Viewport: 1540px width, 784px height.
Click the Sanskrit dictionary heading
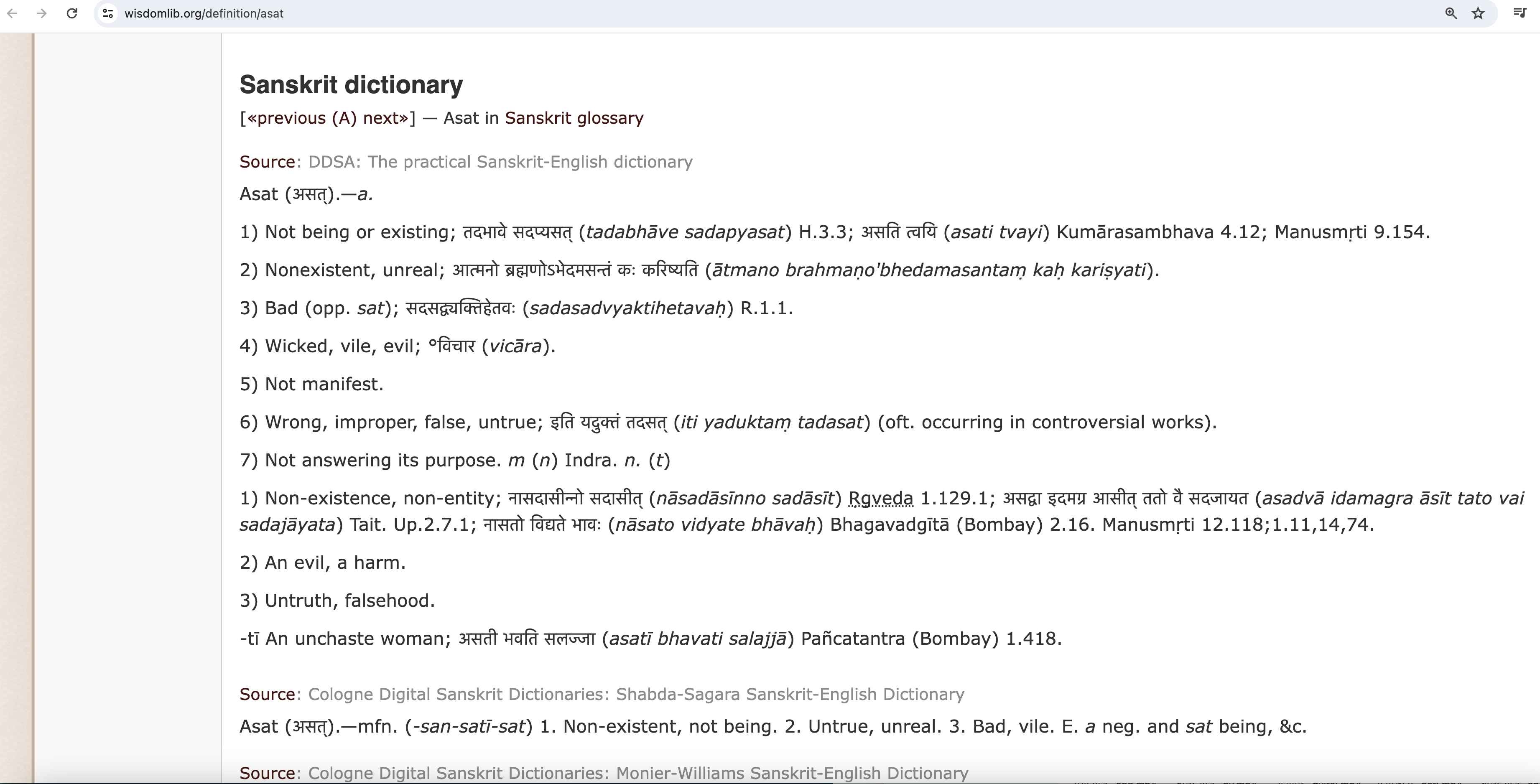point(351,85)
